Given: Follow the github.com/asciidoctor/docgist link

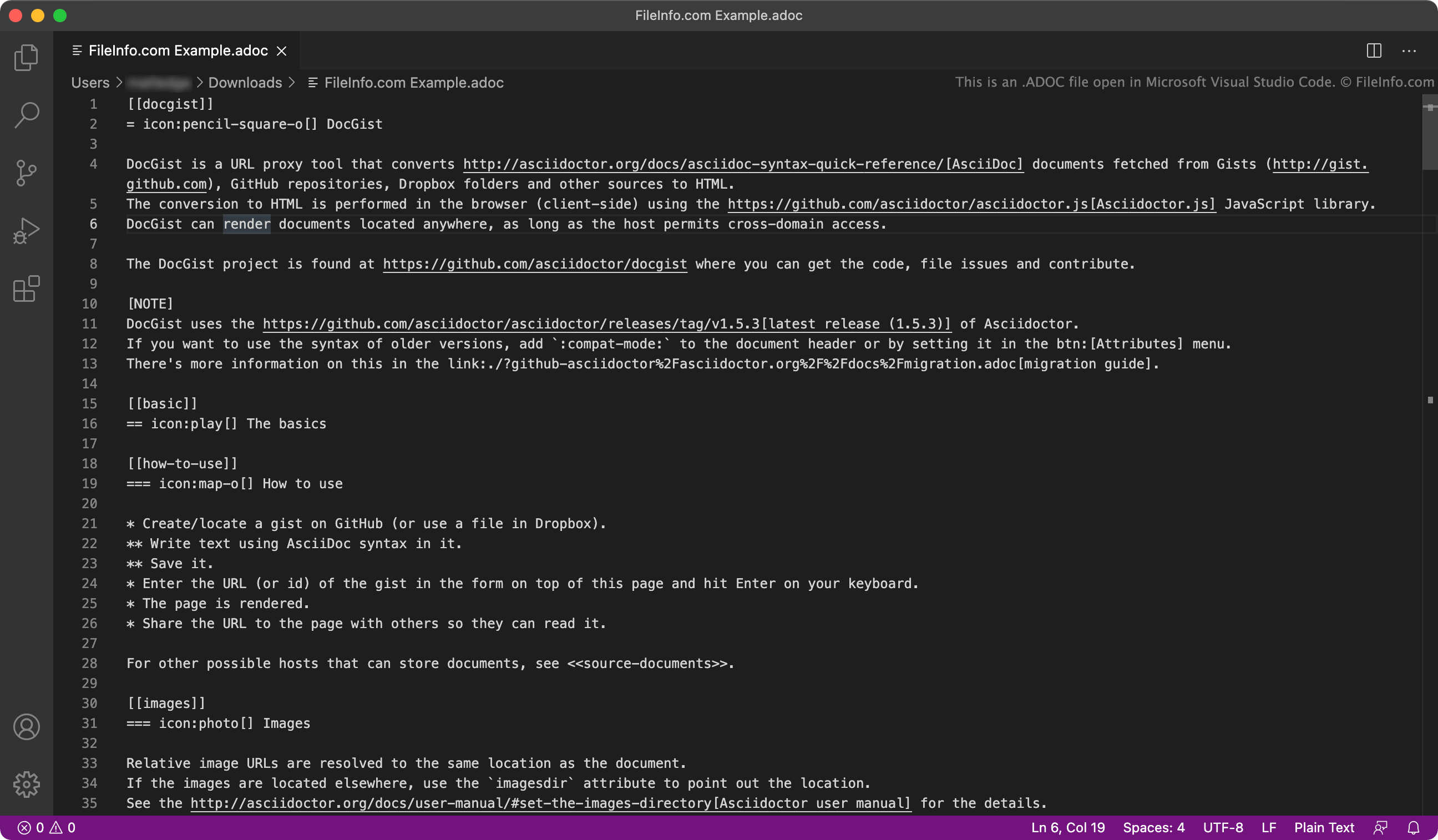Looking at the screenshot, I should click(535, 264).
